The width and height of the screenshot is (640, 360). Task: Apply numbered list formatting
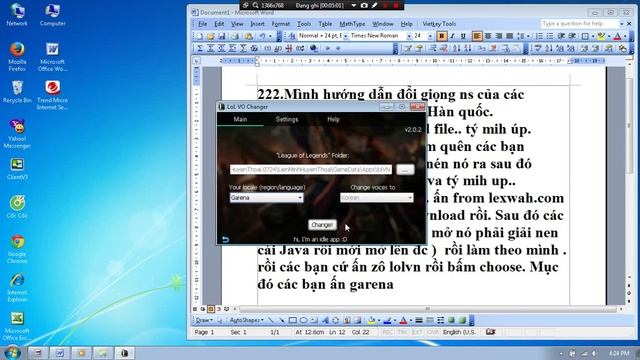point(539,36)
